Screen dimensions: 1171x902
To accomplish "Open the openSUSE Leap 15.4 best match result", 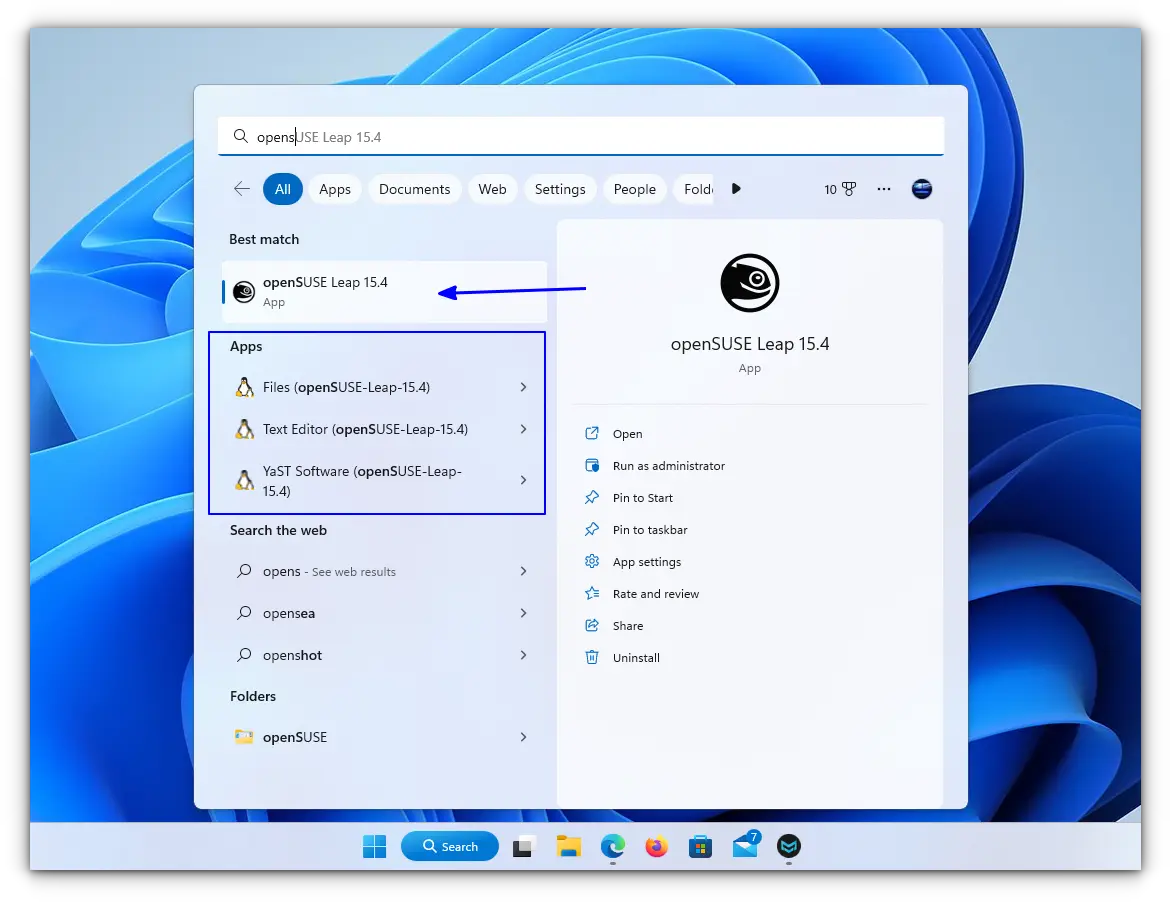I will [384, 291].
